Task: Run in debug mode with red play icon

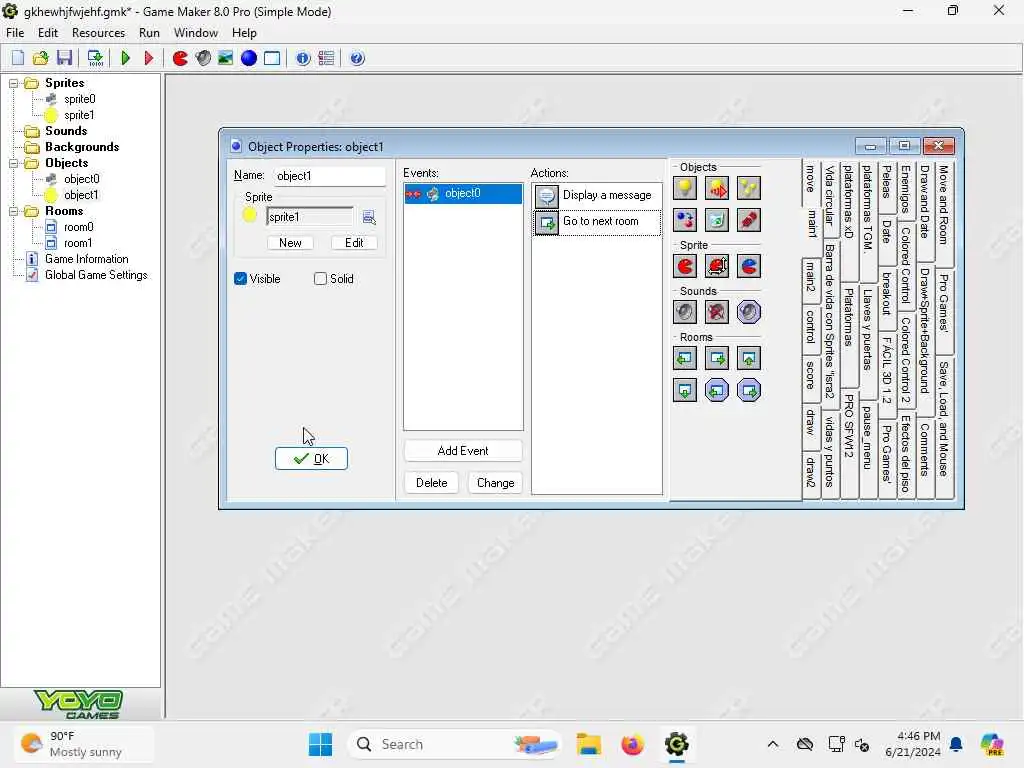Action: [149, 58]
